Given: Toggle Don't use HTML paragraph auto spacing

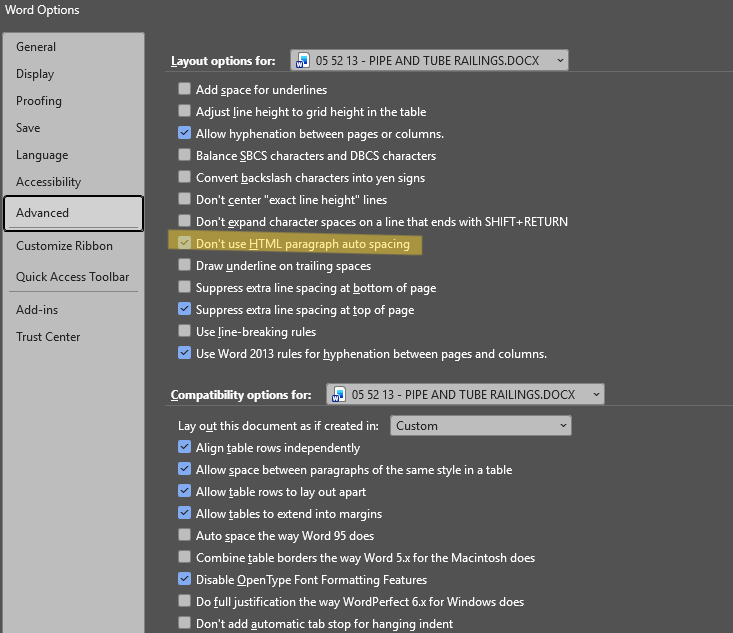Looking at the screenshot, I should [184, 243].
